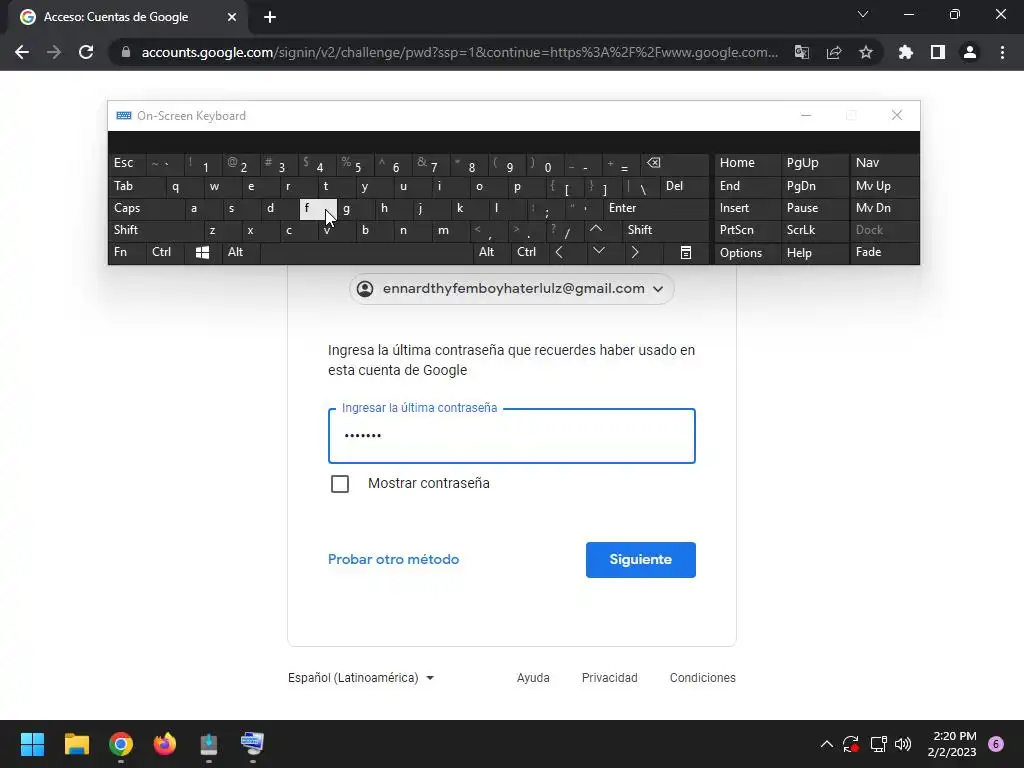Open the Windows Start menu

click(x=32, y=744)
